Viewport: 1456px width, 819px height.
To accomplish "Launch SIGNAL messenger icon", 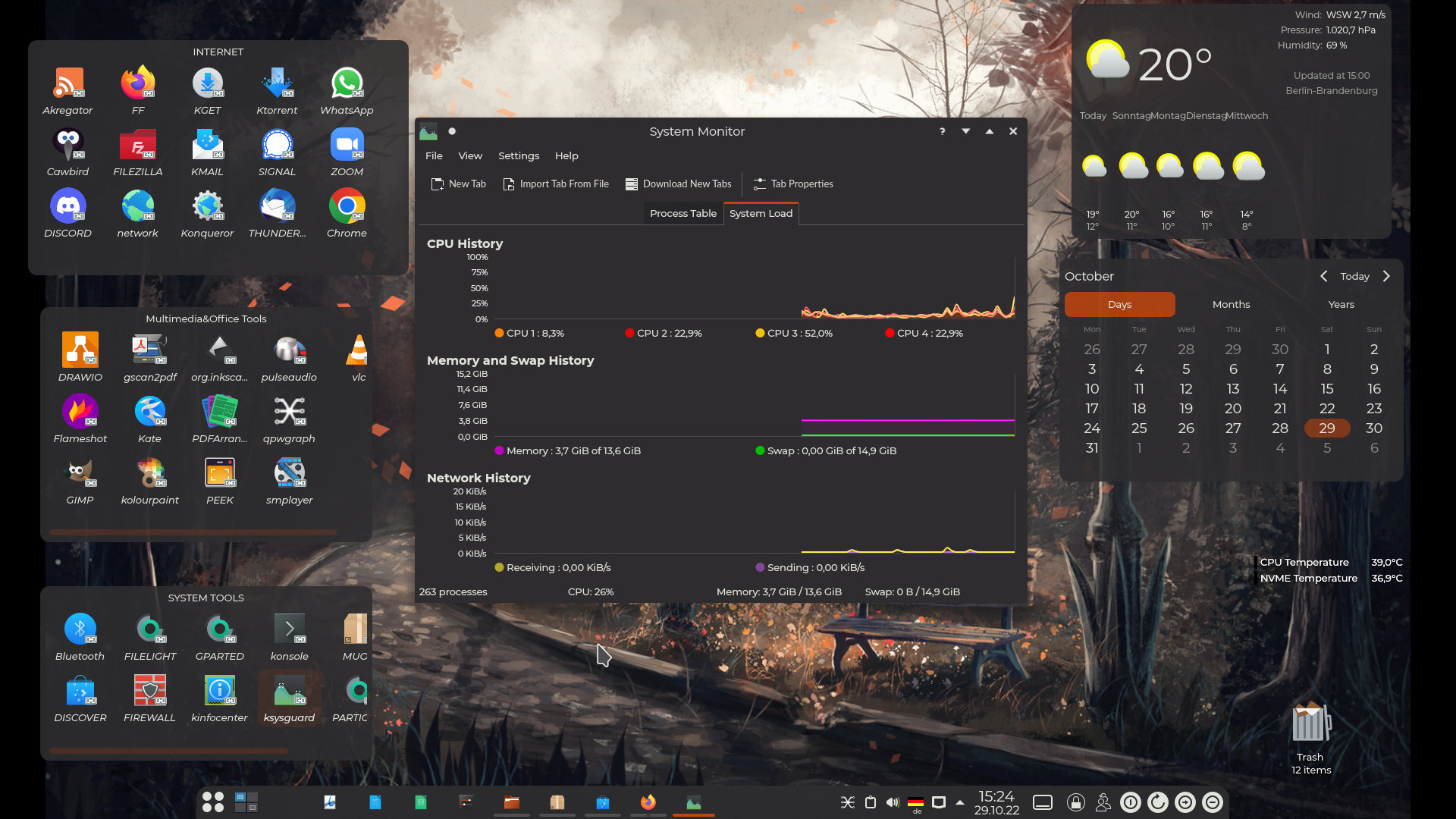I will (x=277, y=152).
